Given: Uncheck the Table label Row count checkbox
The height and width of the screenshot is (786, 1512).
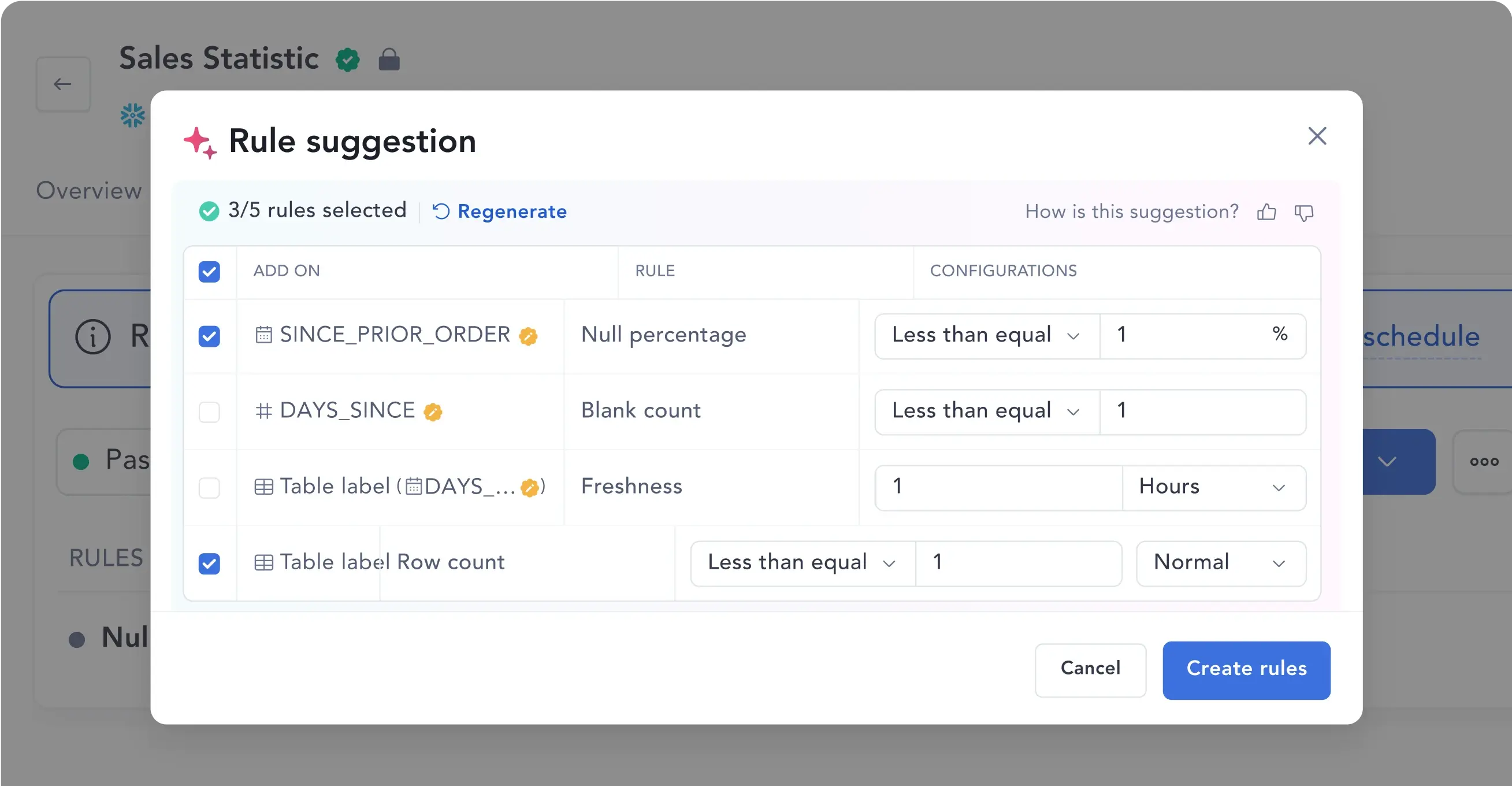Looking at the screenshot, I should (209, 563).
